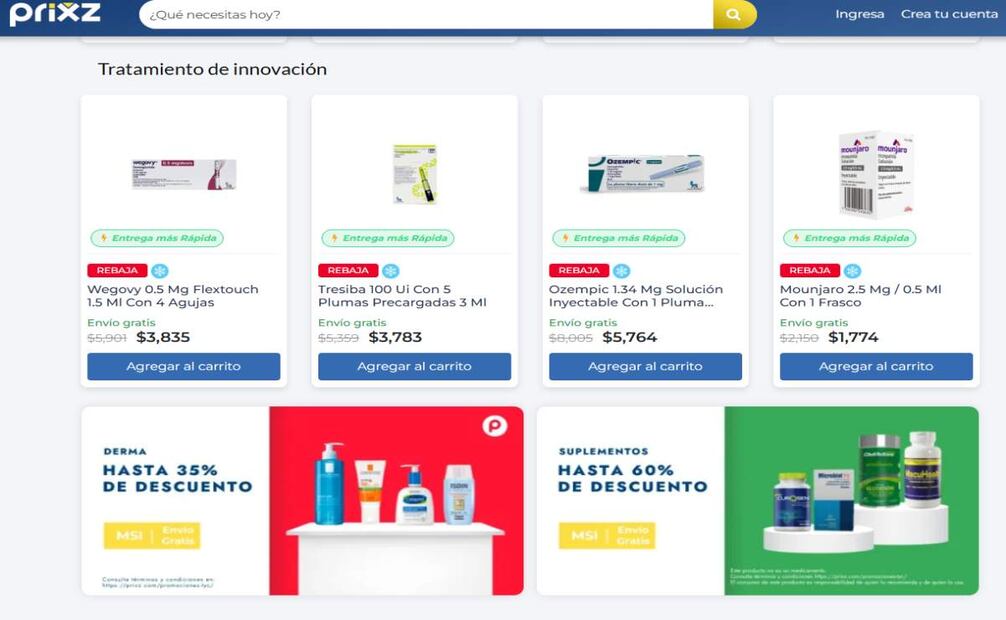The height and width of the screenshot is (620, 1006).
Task: Click Entrega más Rápida badge on Wegovy
Action: [157, 238]
